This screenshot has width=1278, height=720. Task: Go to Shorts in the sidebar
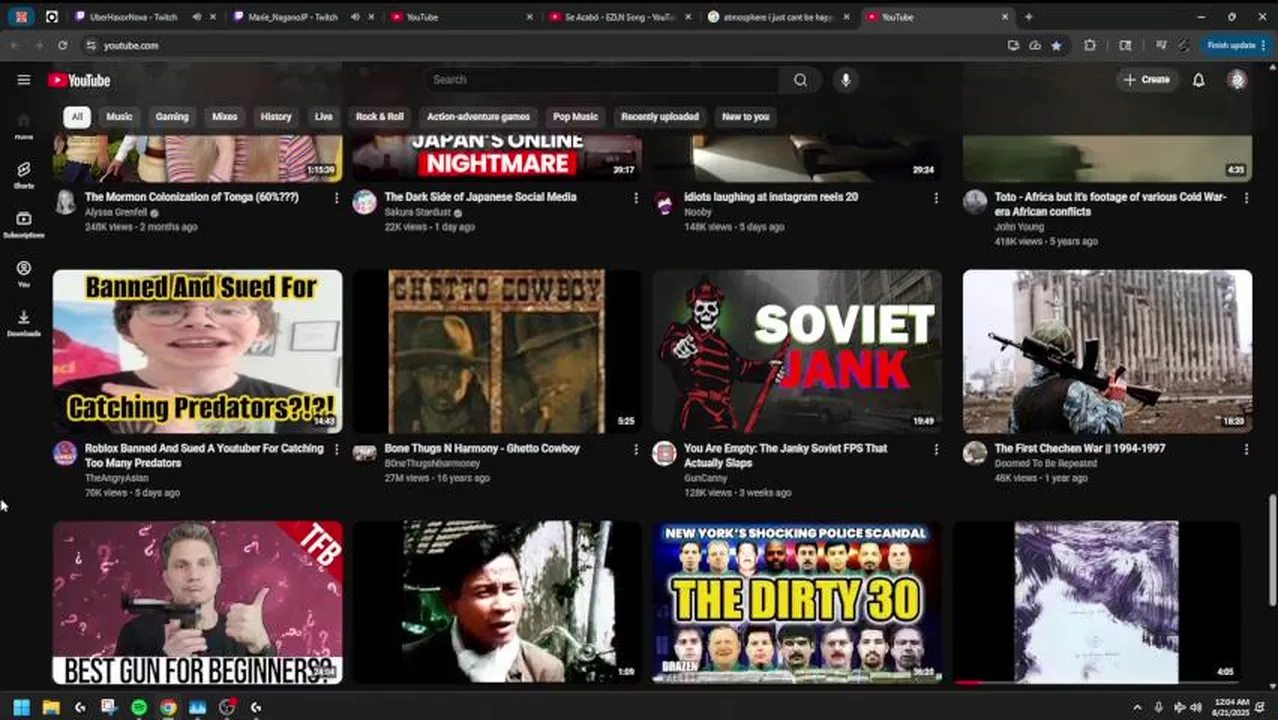[24, 175]
